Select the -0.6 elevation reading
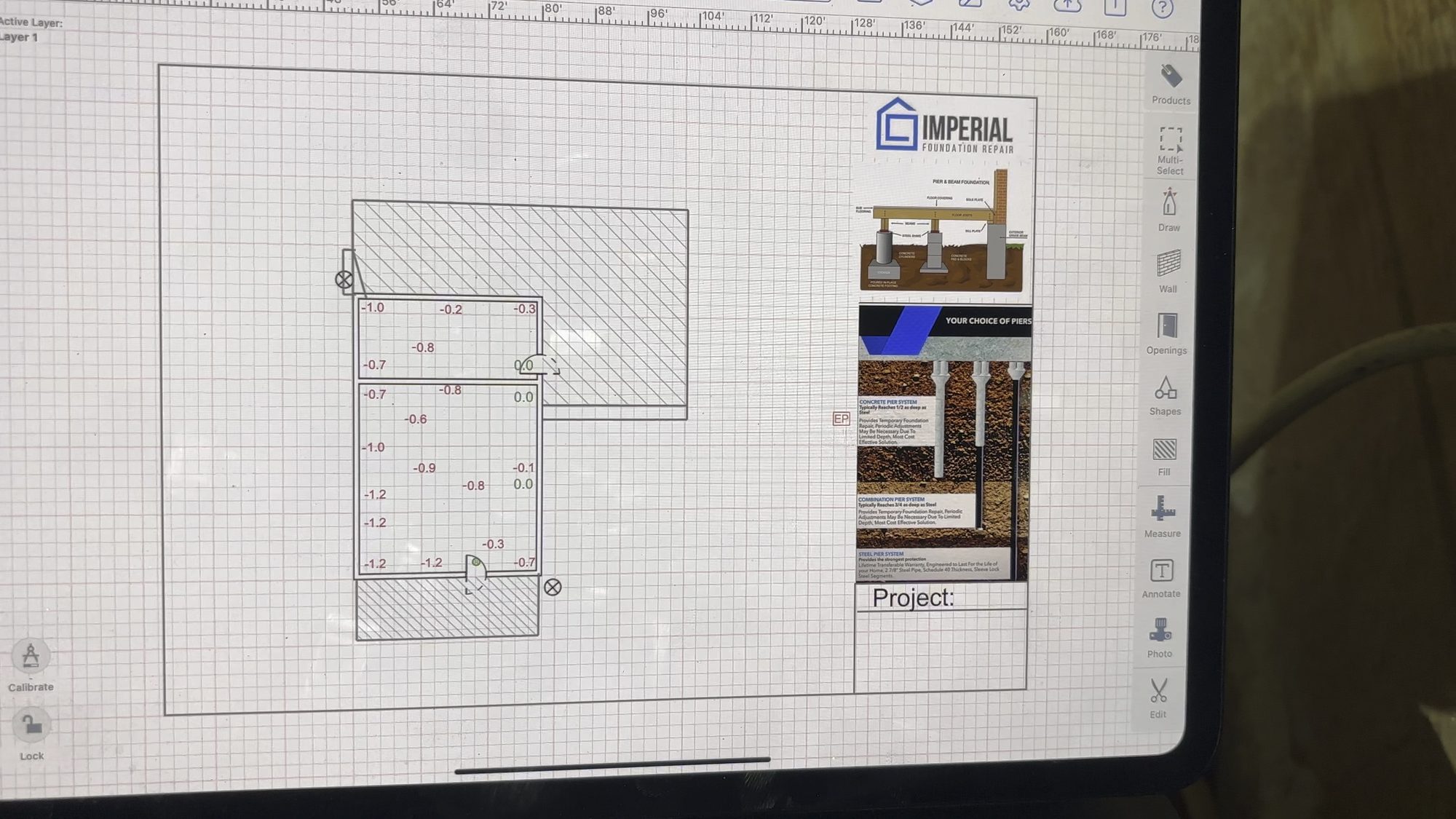1456x819 pixels. [416, 419]
